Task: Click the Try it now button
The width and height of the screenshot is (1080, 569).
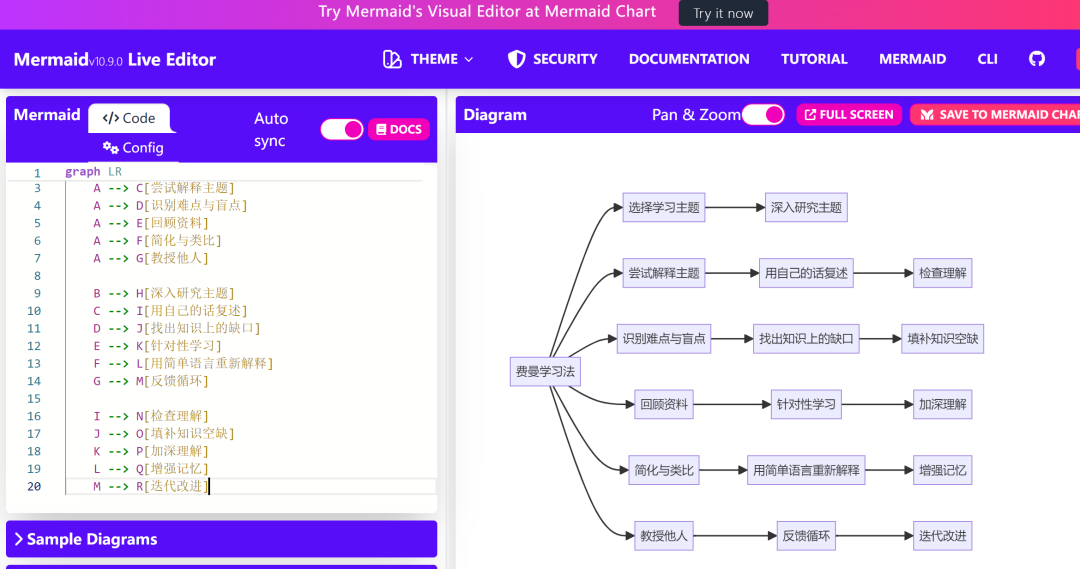Action: tap(723, 13)
